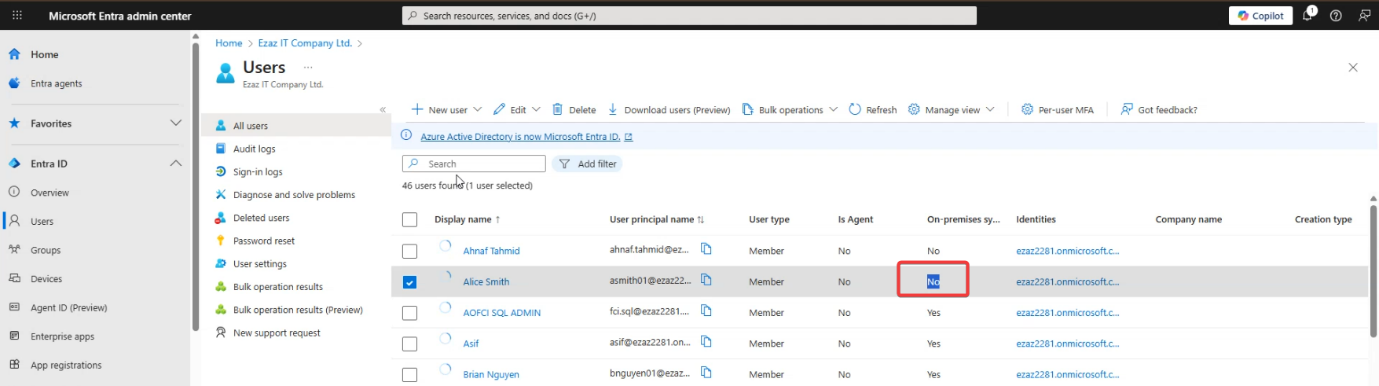Open Password reset
This screenshot has width=1379, height=386.
point(263,241)
